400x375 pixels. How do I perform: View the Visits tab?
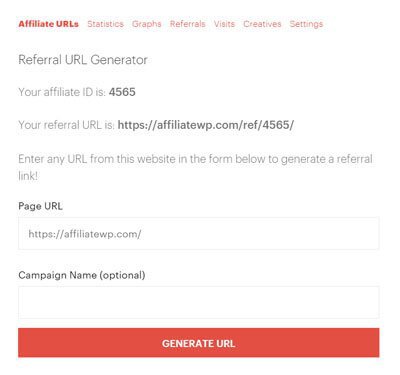point(224,24)
